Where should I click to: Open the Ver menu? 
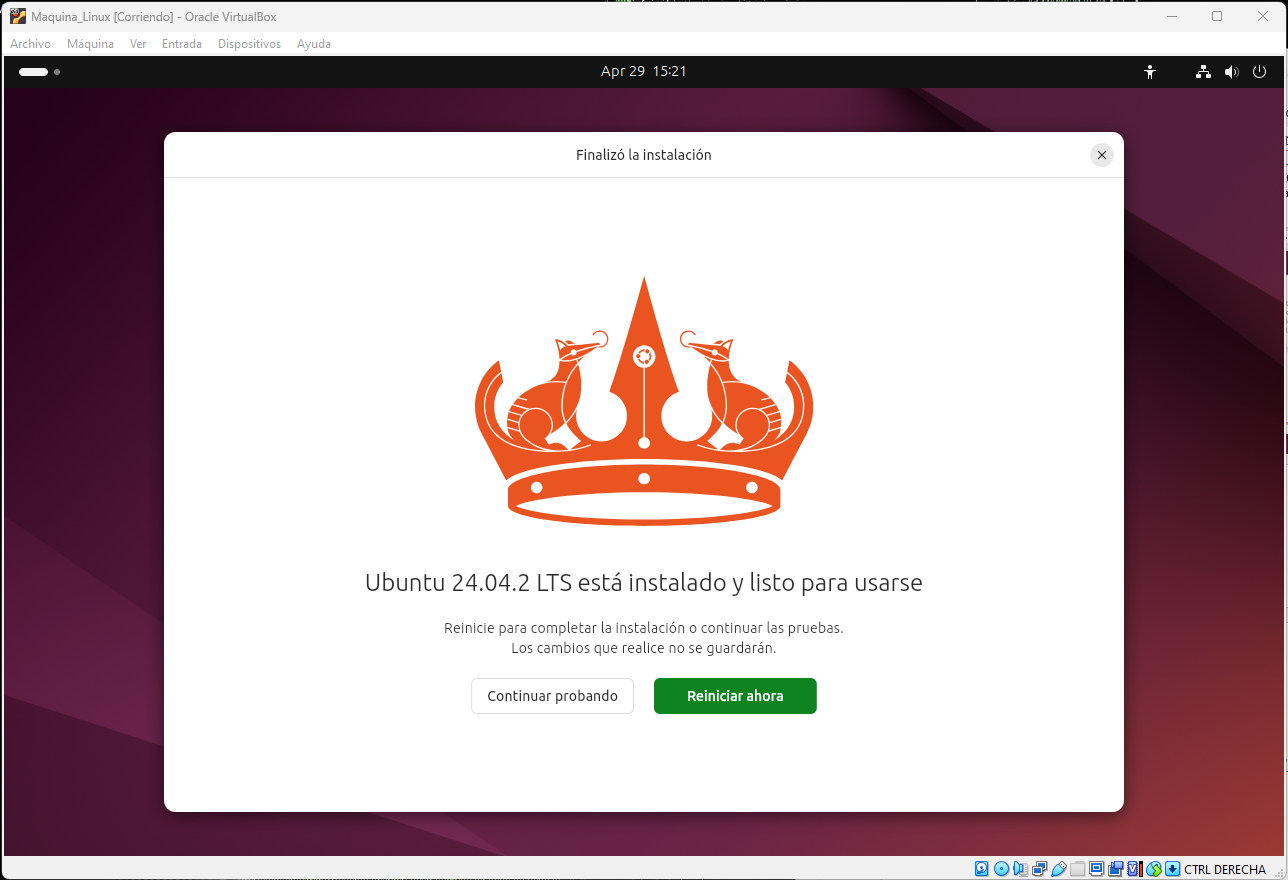[138, 44]
